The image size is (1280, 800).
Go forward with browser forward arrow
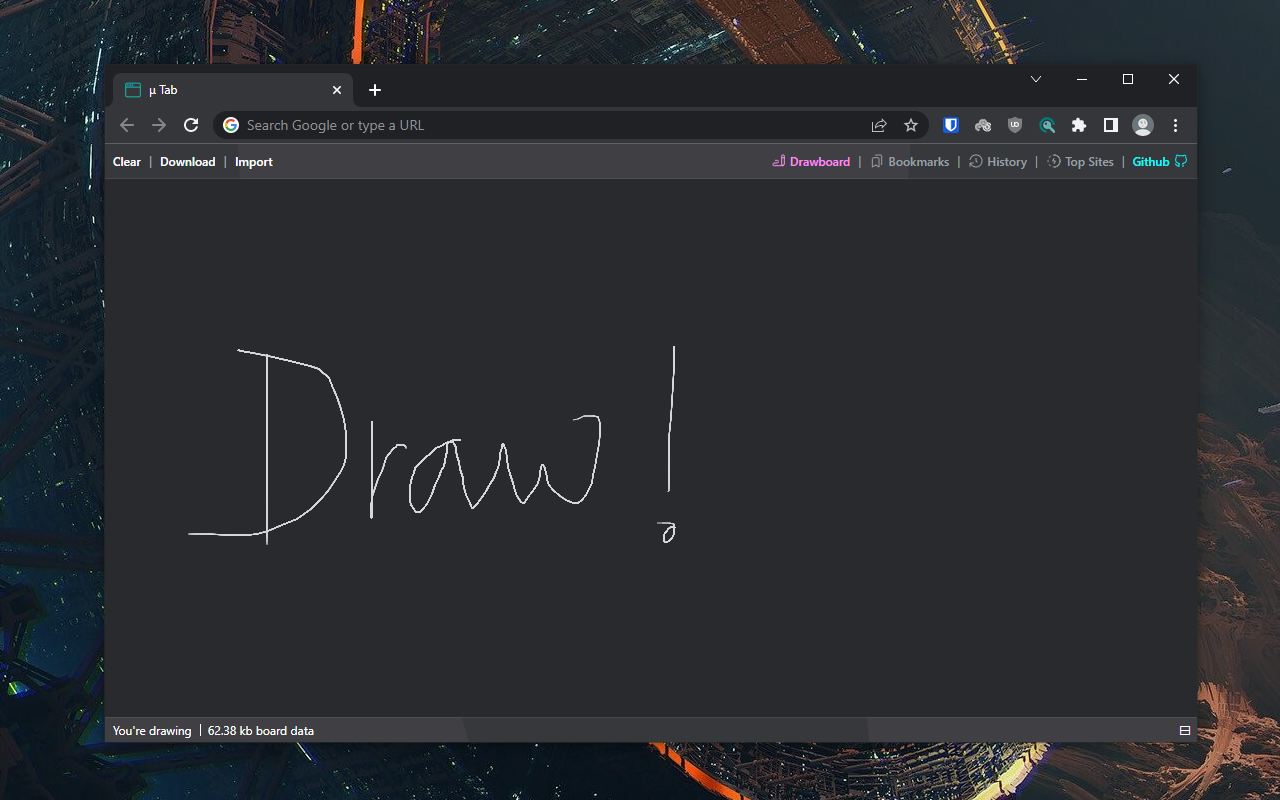pos(159,125)
